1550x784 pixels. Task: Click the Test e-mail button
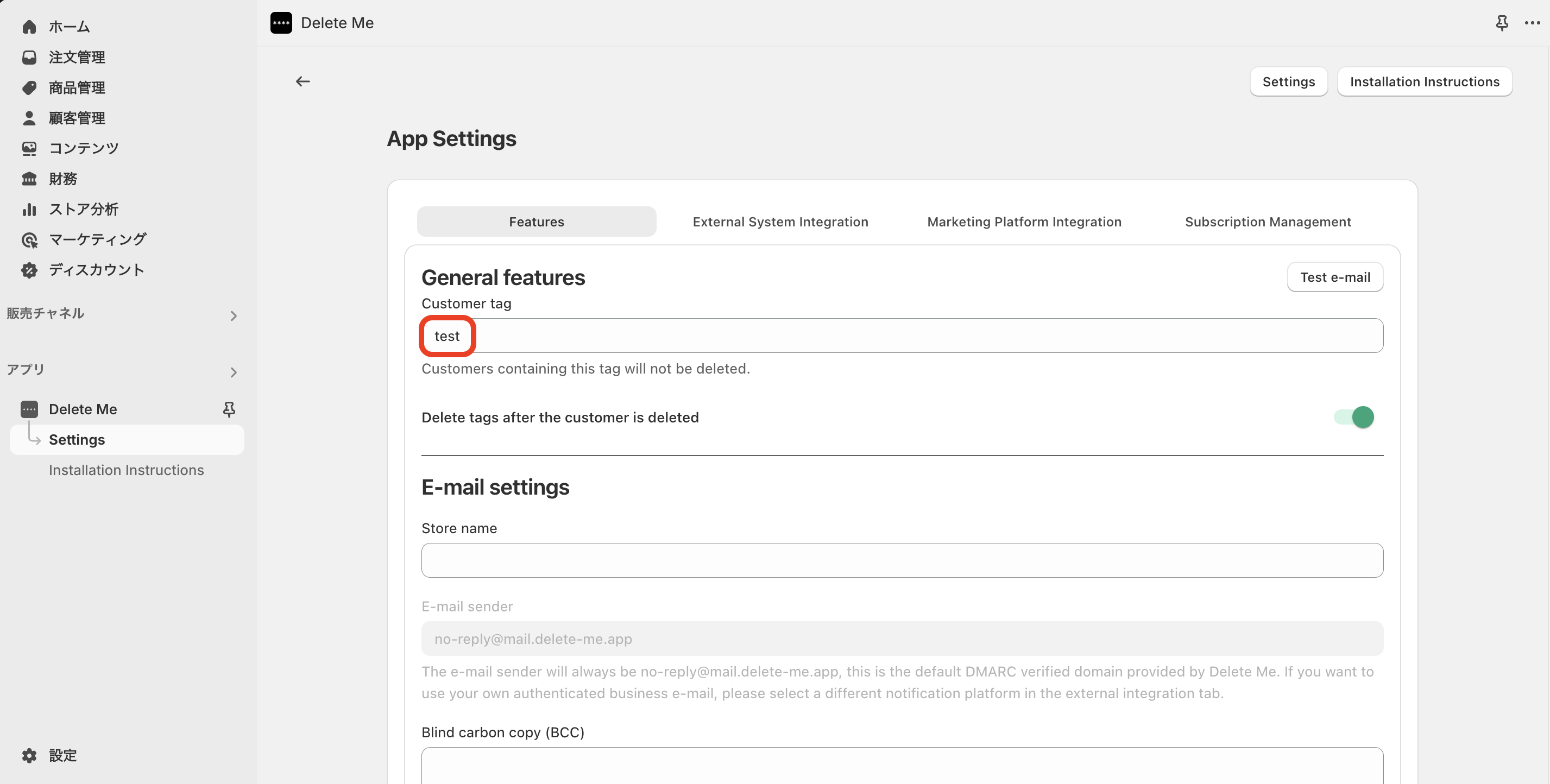pos(1334,277)
